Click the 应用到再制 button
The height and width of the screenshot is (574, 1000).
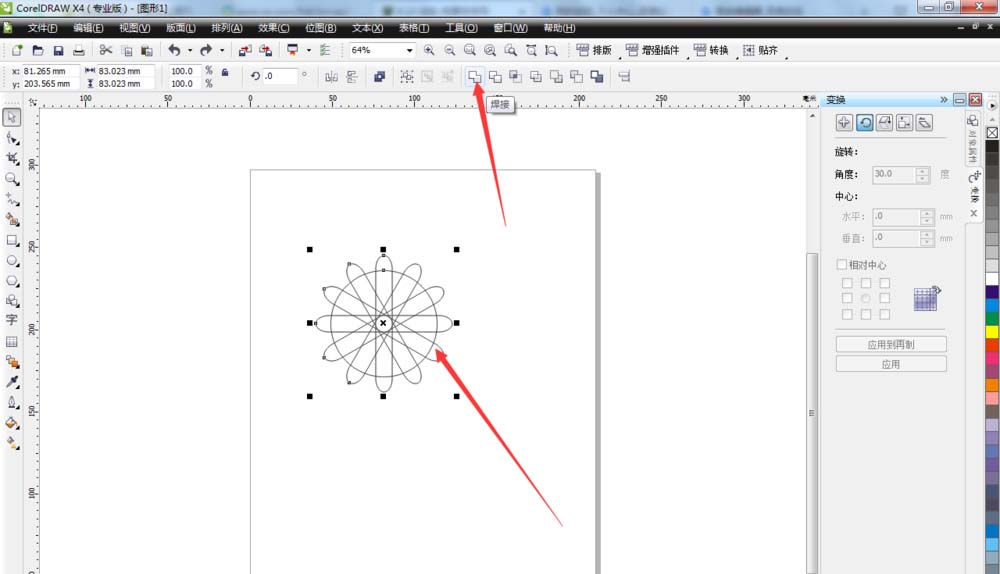tap(891, 344)
